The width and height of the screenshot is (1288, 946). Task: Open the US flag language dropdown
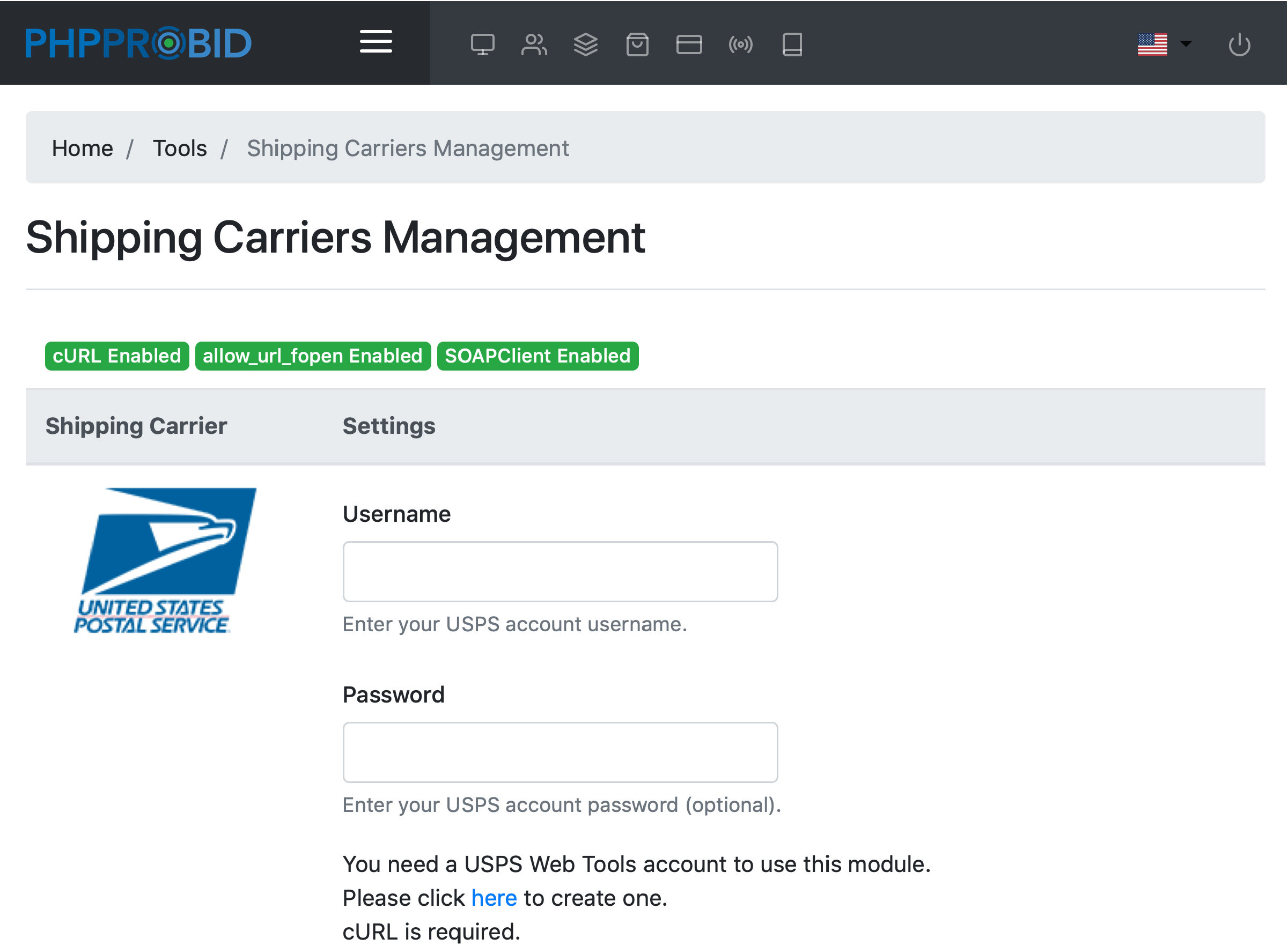point(1152,44)
